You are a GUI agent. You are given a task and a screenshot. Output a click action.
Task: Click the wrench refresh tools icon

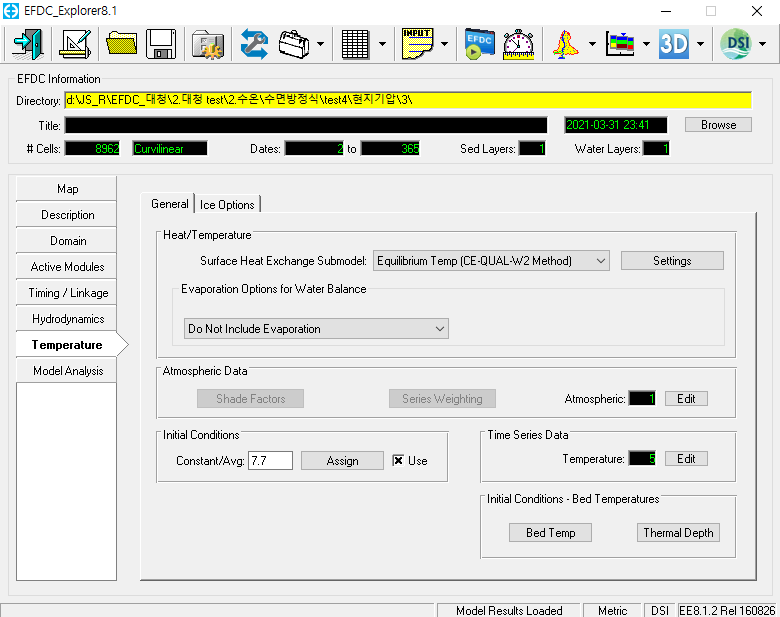pyautogui.click(x=254, y=44)
